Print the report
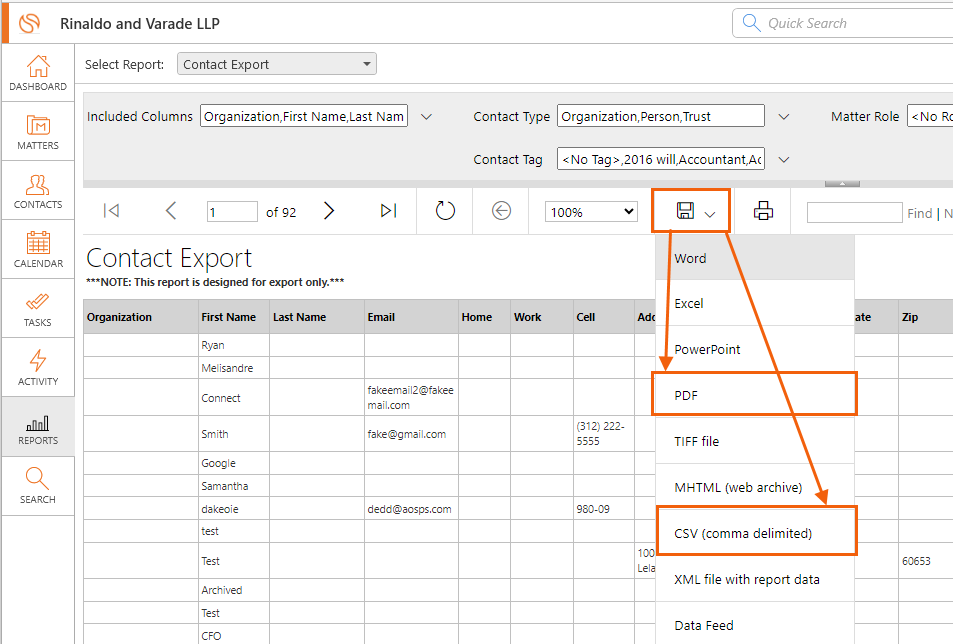 [x=763, y=211]
